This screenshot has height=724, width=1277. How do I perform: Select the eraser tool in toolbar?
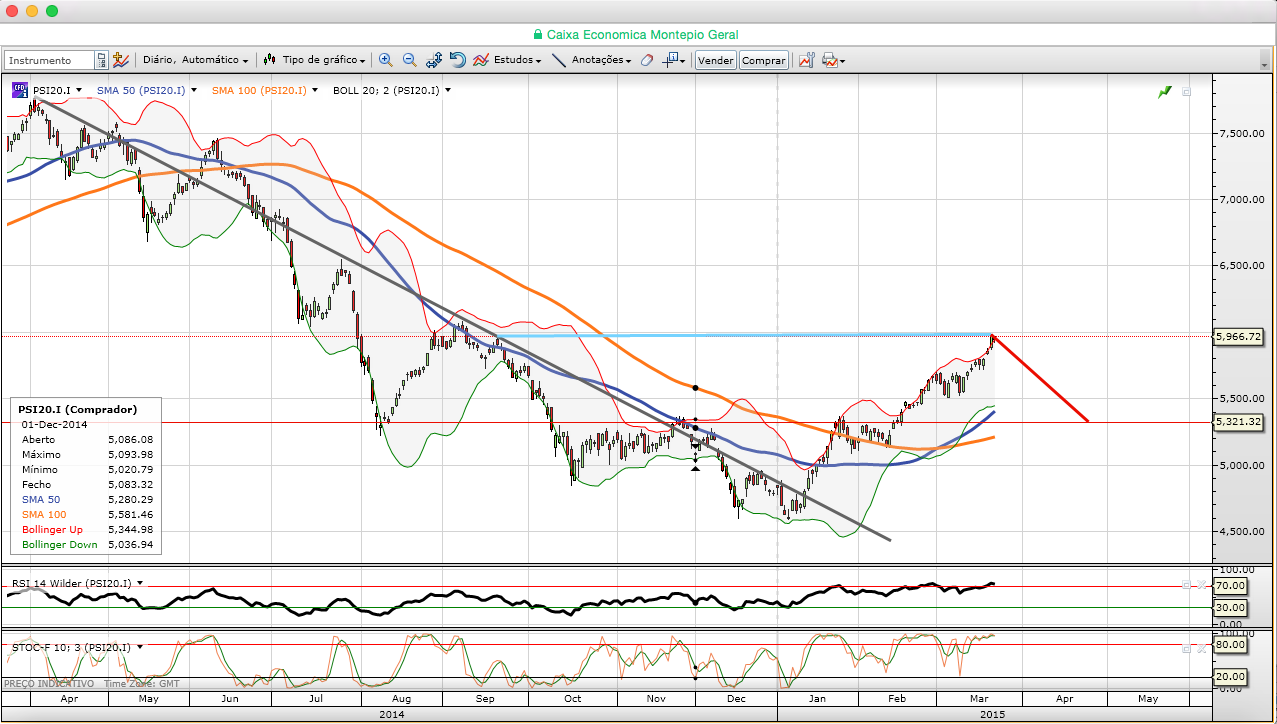click(x=646, y=60)
